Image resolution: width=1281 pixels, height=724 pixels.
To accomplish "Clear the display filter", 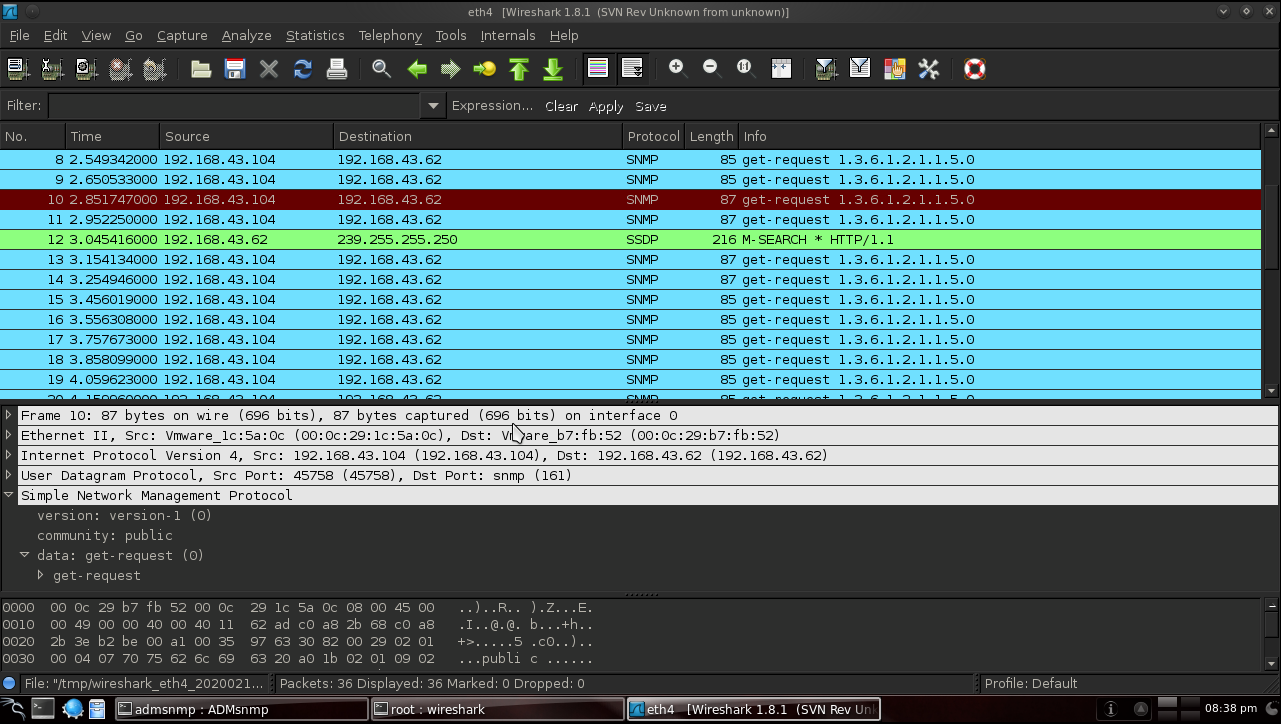I will click(x=561, y=106).
